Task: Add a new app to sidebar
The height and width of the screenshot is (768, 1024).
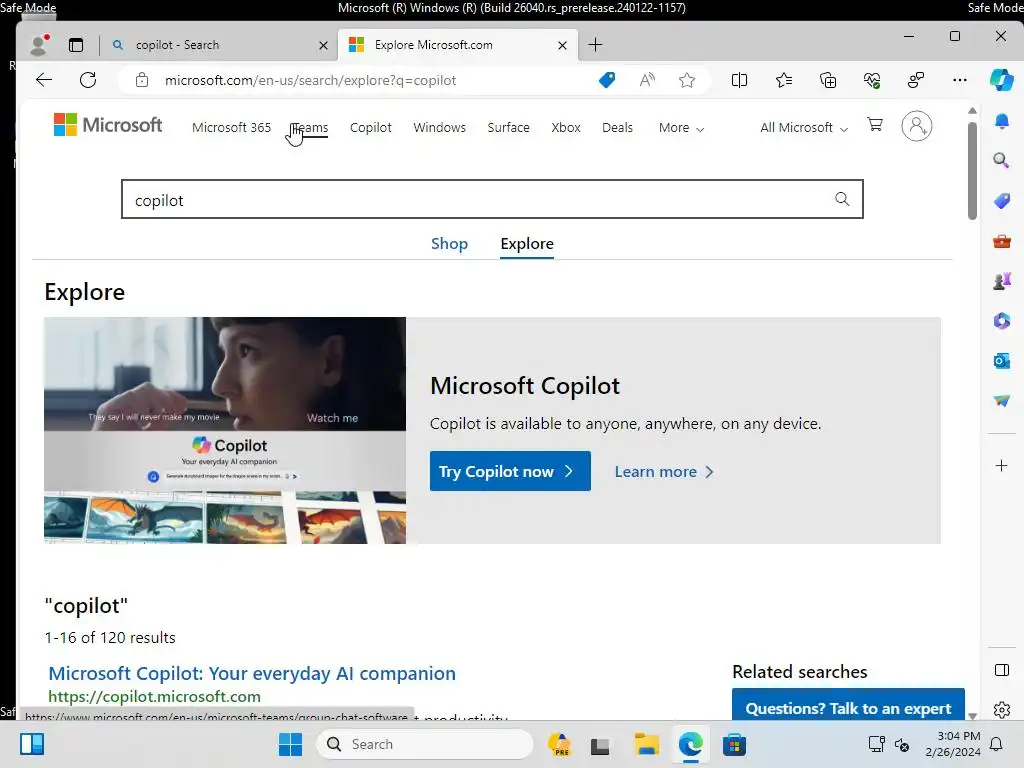Action: click(x=1001, y=466)
